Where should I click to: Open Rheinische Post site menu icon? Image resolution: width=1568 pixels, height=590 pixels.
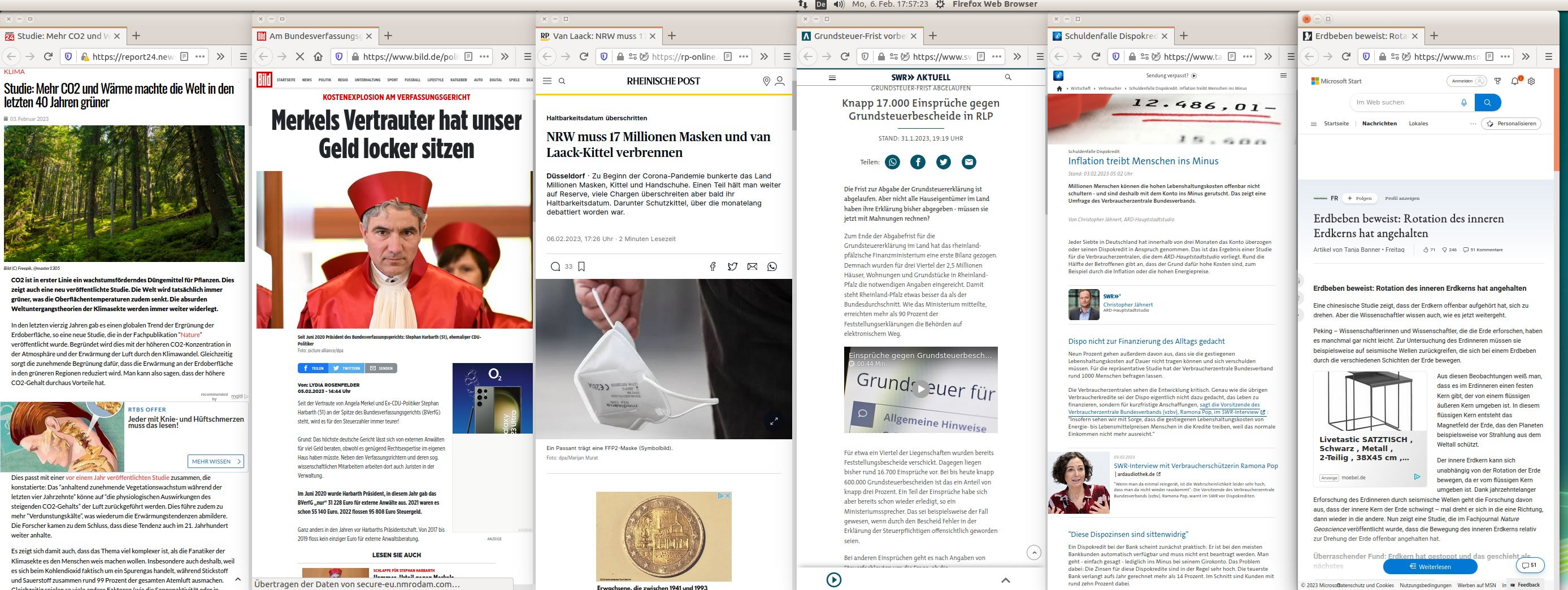click(547, 81)
